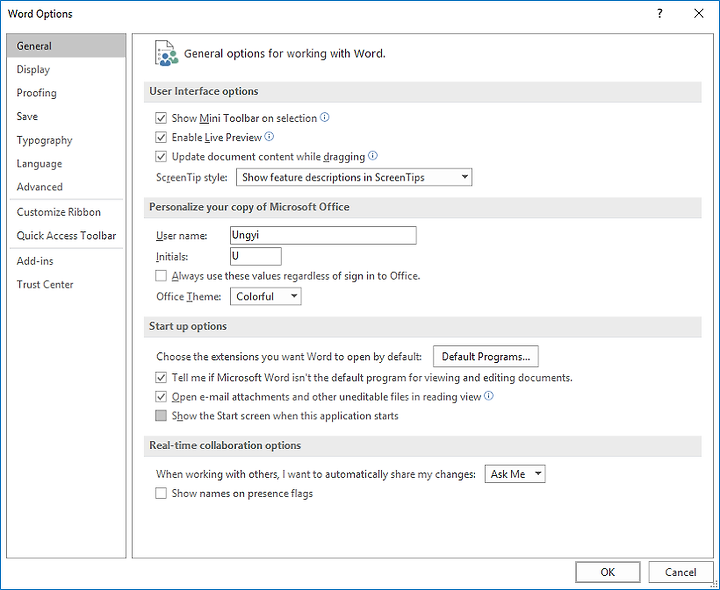
Task: Click the help question mark icon
Action: 659,13
